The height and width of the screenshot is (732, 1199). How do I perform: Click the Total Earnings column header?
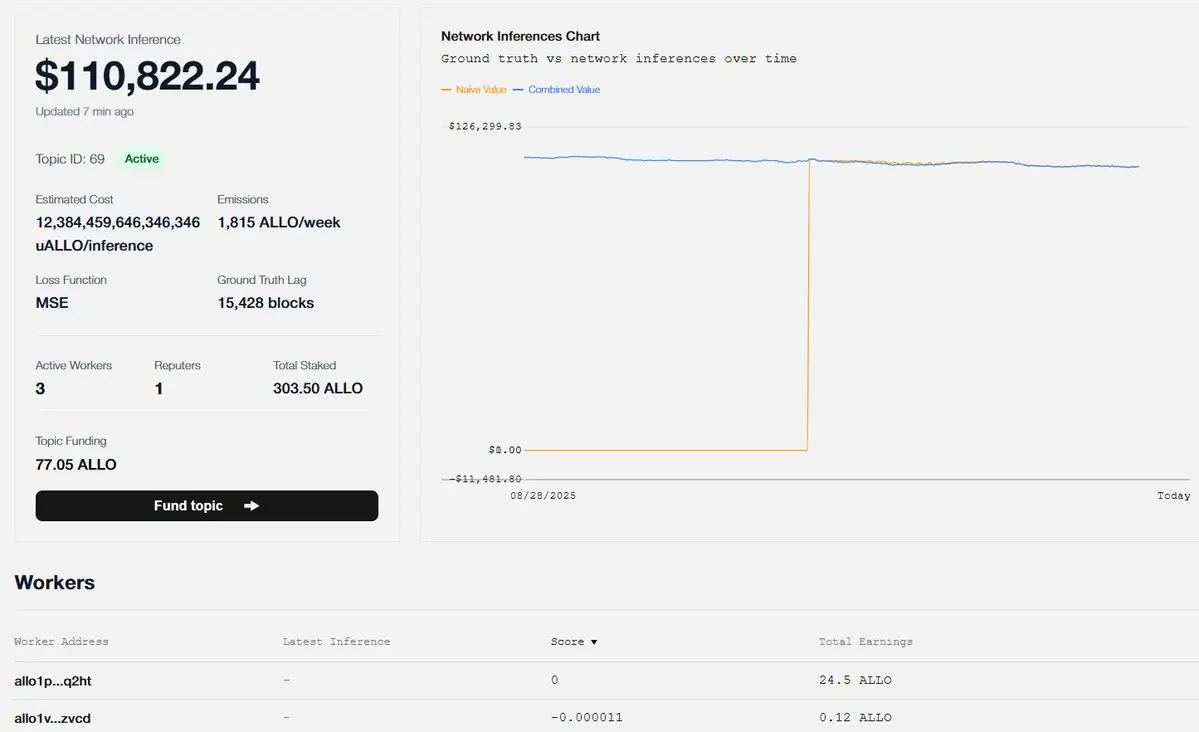(x=866, y=642)
